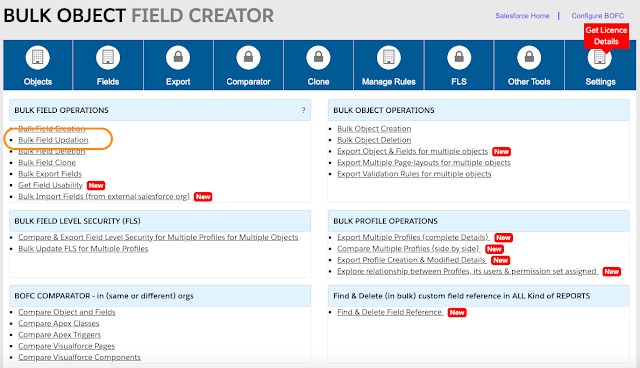Open Bulk Object Creation link
This screenshot has height=368, width=640.
[374, 129]
